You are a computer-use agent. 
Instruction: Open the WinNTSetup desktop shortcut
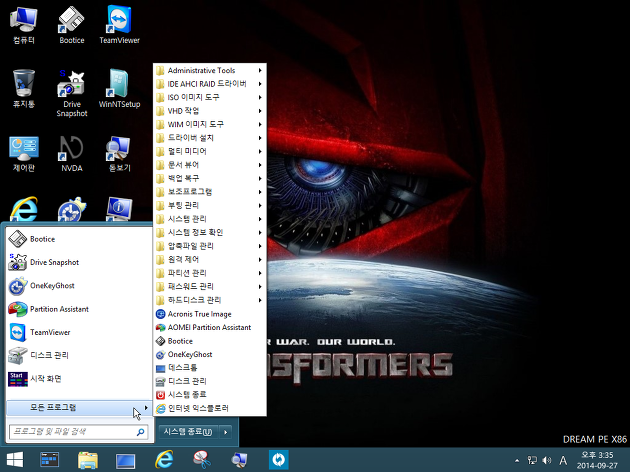[x=119, y=89]
